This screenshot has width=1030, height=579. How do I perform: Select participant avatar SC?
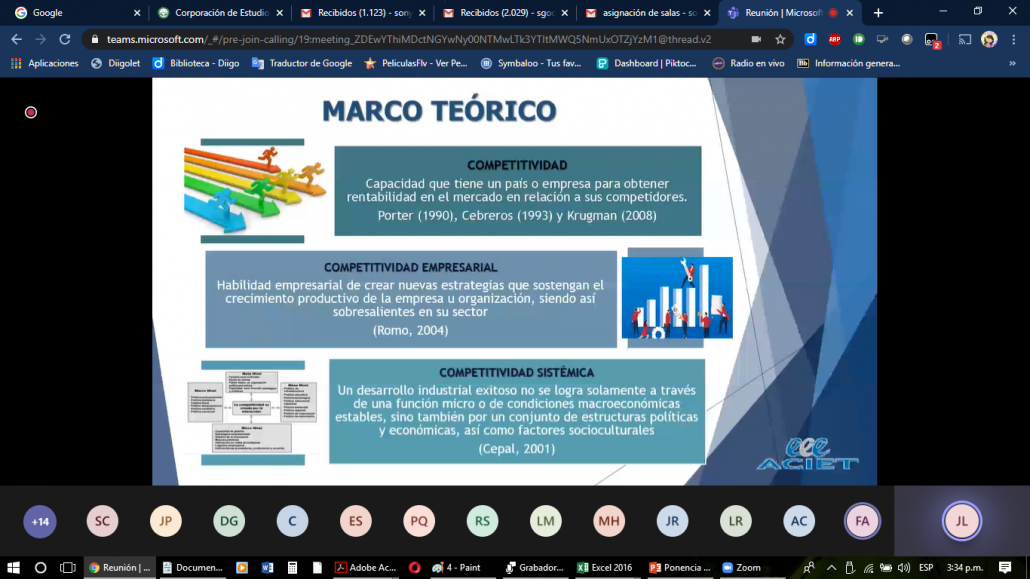point(102,521)
